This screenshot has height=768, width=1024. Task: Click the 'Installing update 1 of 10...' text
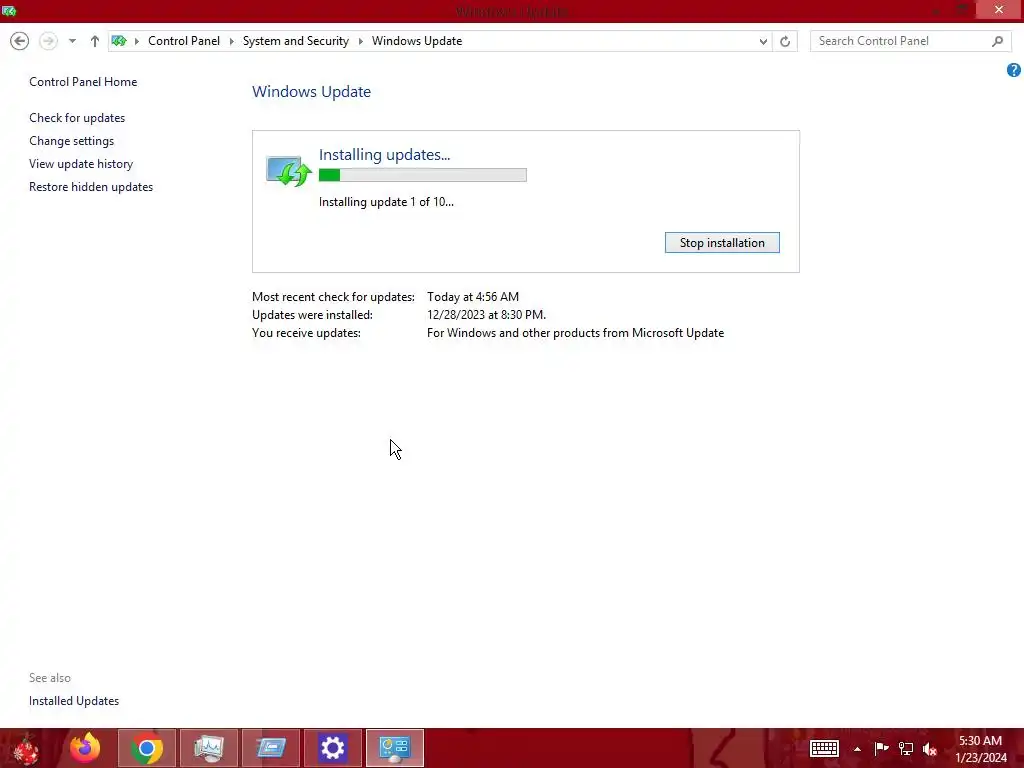click(x=386, y=202)
